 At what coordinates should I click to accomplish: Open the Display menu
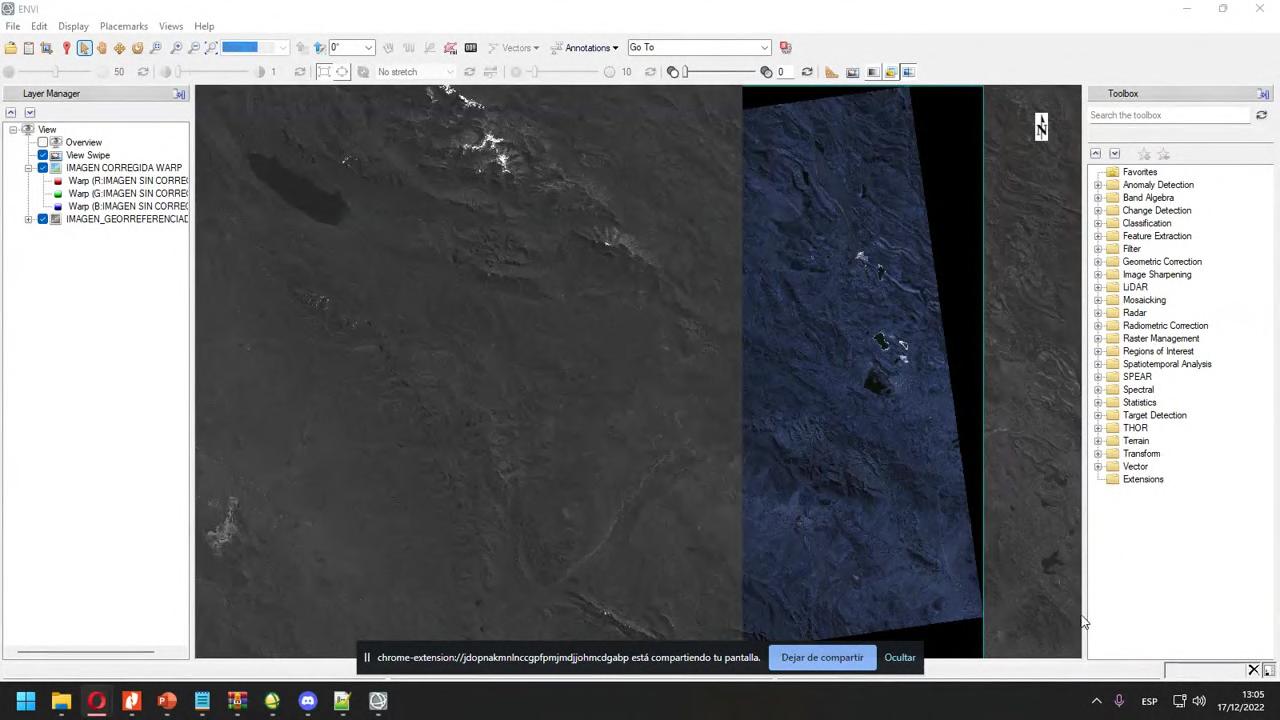pyautogui.click(x=73, y=26)
